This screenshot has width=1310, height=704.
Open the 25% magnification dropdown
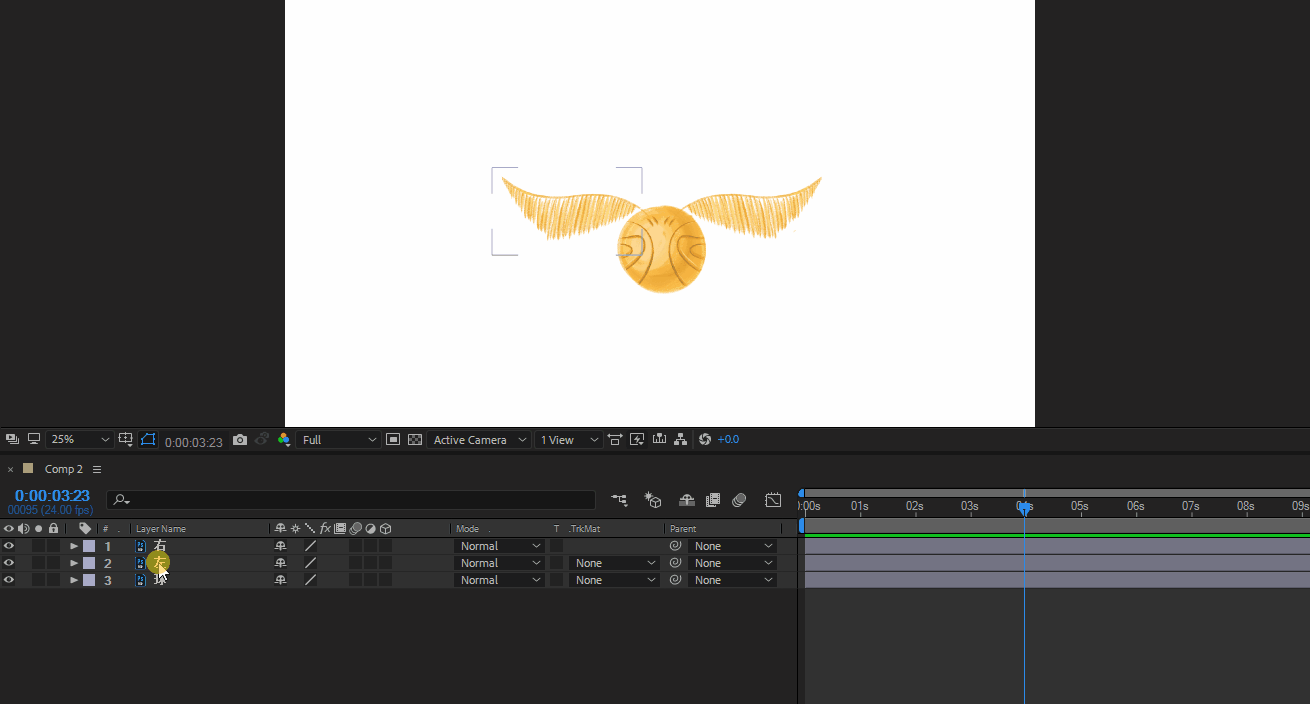[x=79, y=439]
